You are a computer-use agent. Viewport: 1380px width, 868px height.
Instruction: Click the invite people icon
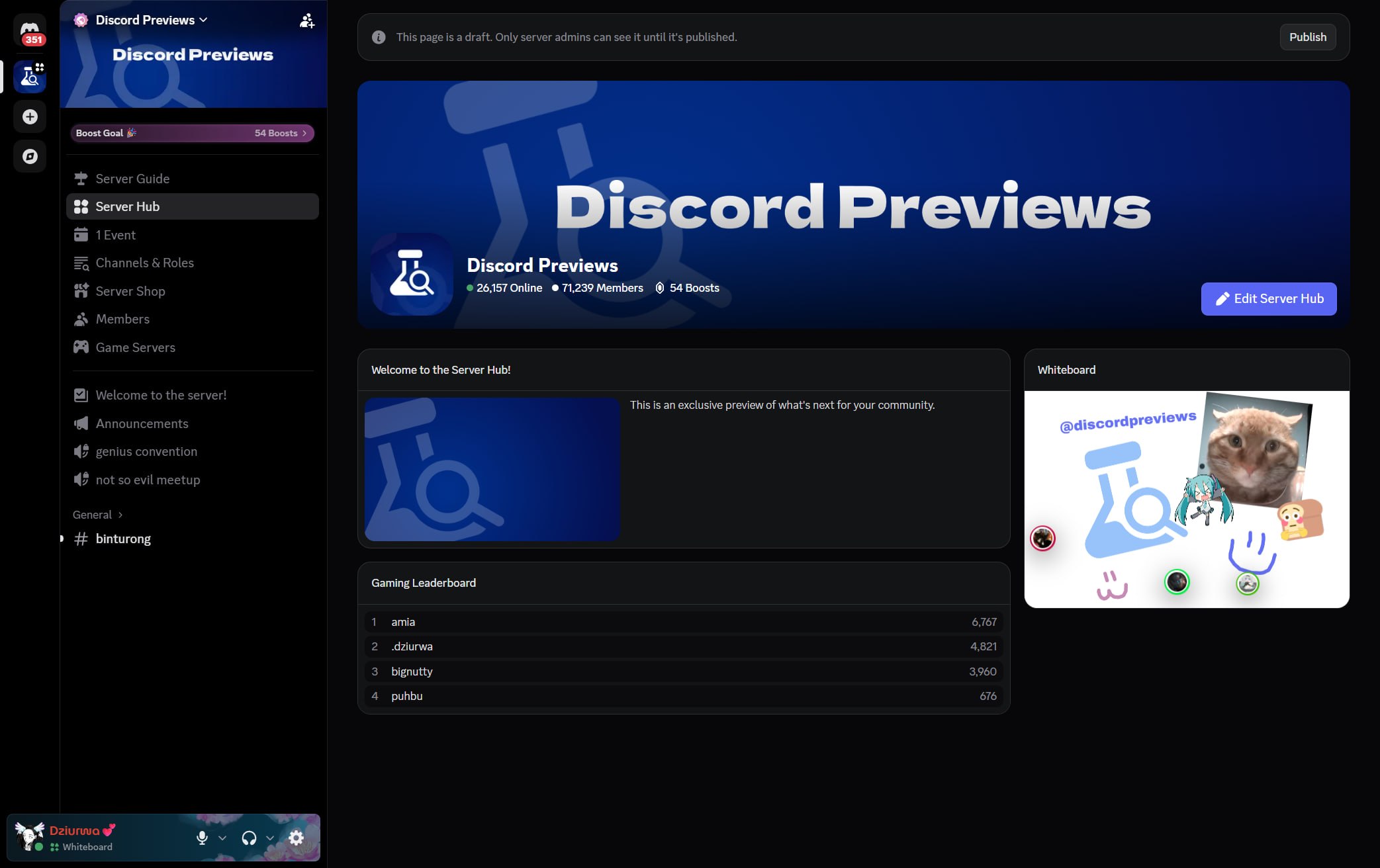307,21
